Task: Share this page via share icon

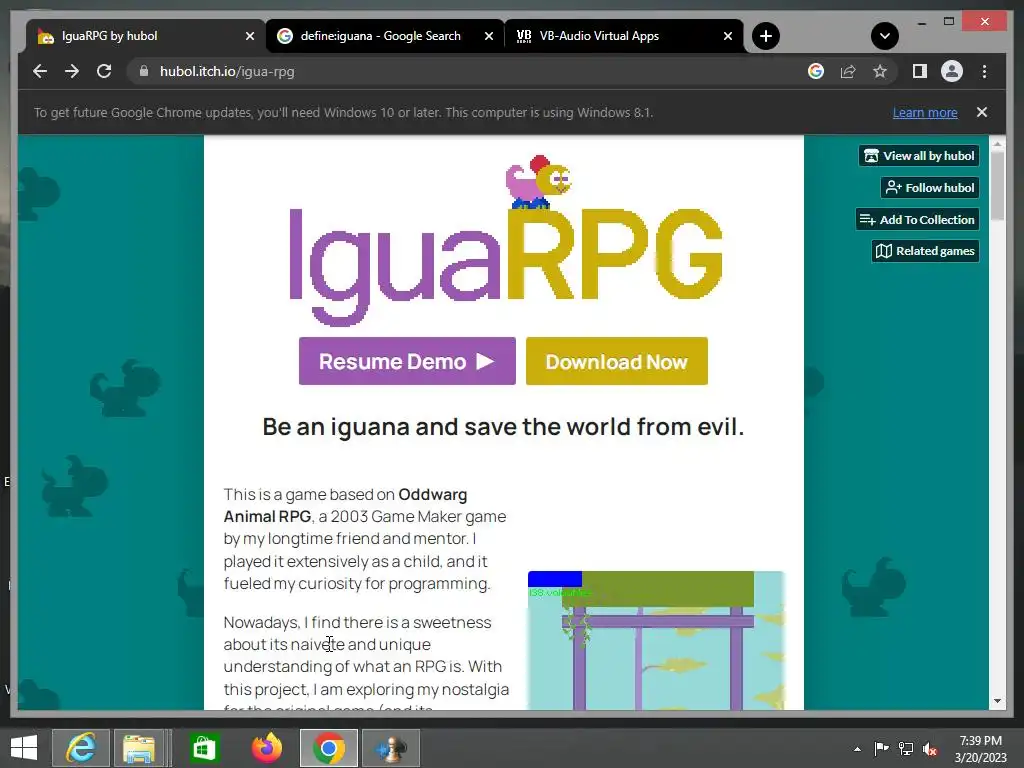Action: (848, 71)
